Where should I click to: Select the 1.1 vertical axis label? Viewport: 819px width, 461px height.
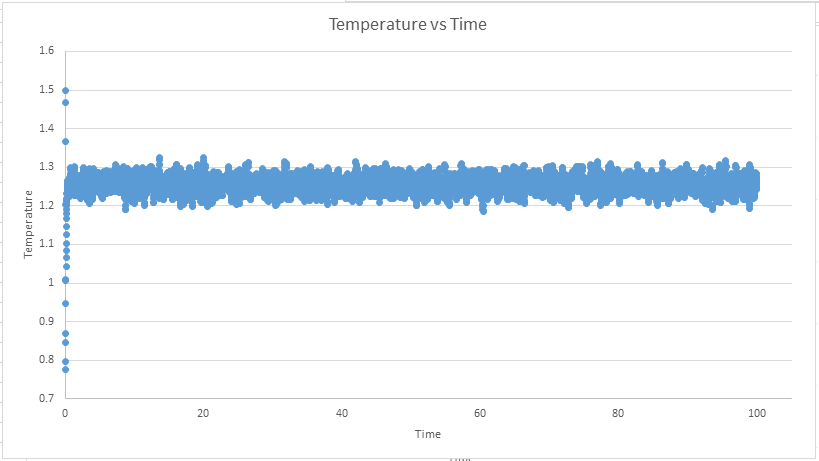coord(46,244)
